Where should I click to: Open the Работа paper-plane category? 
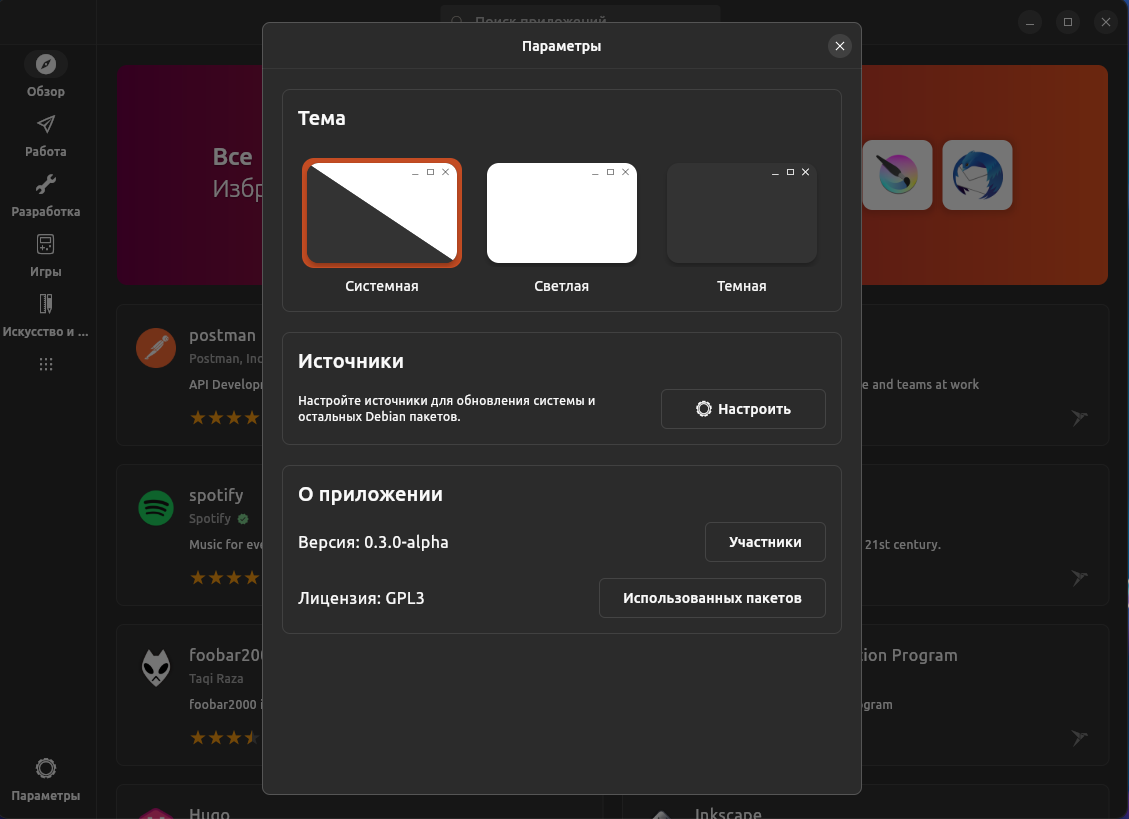(45, 125)
